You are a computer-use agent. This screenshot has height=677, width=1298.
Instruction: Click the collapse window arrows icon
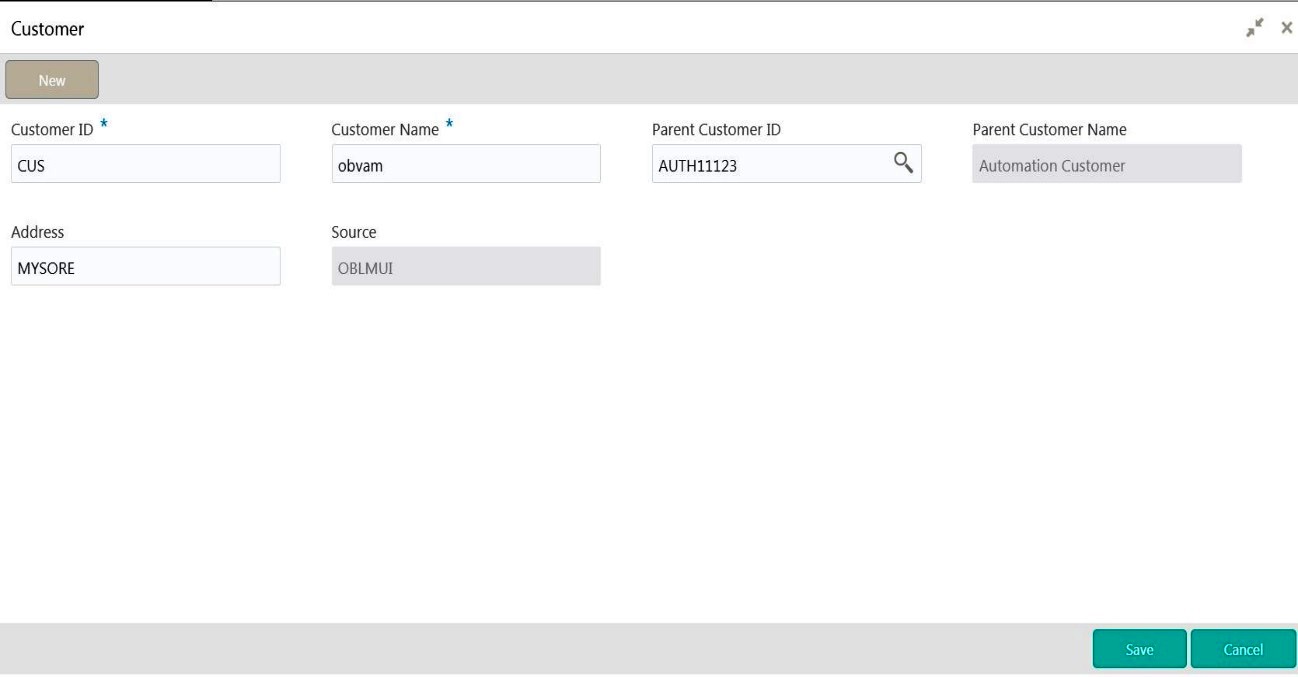1255,28
